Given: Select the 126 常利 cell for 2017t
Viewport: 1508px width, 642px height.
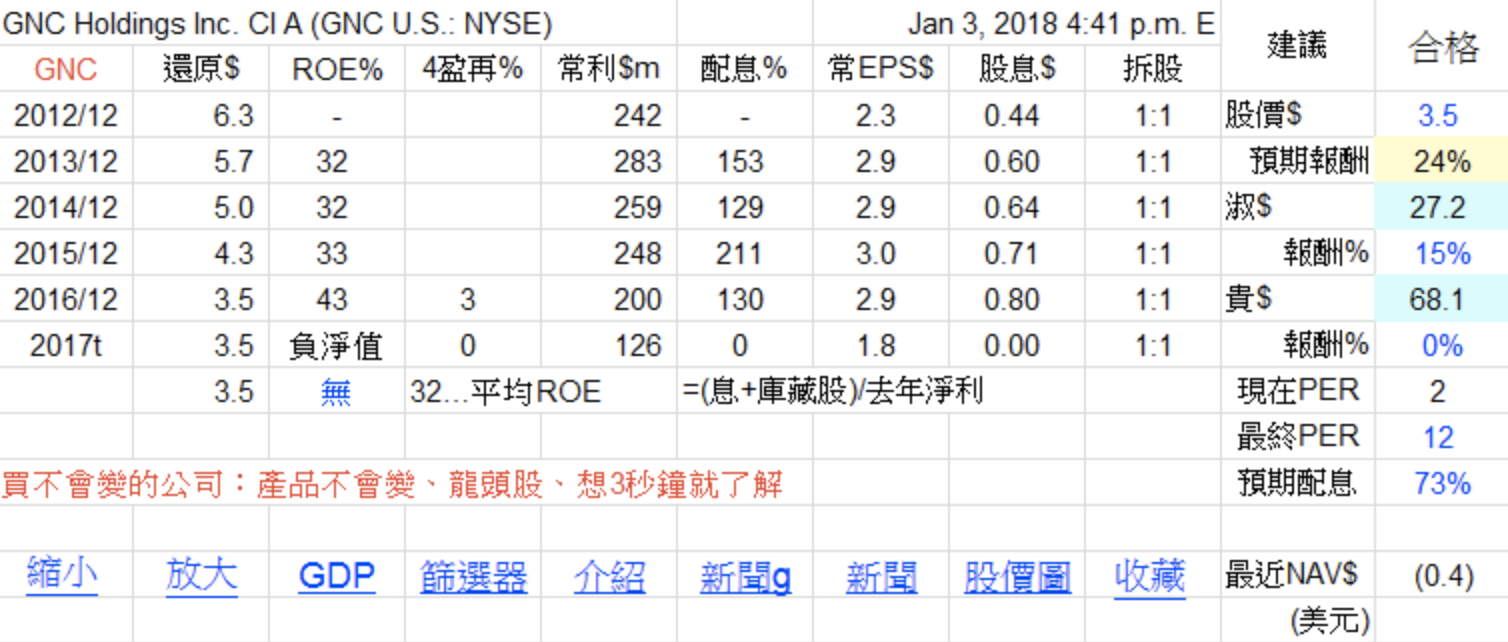Looking at the screenshot, I should pyautogui.click(x=609, y=345).
